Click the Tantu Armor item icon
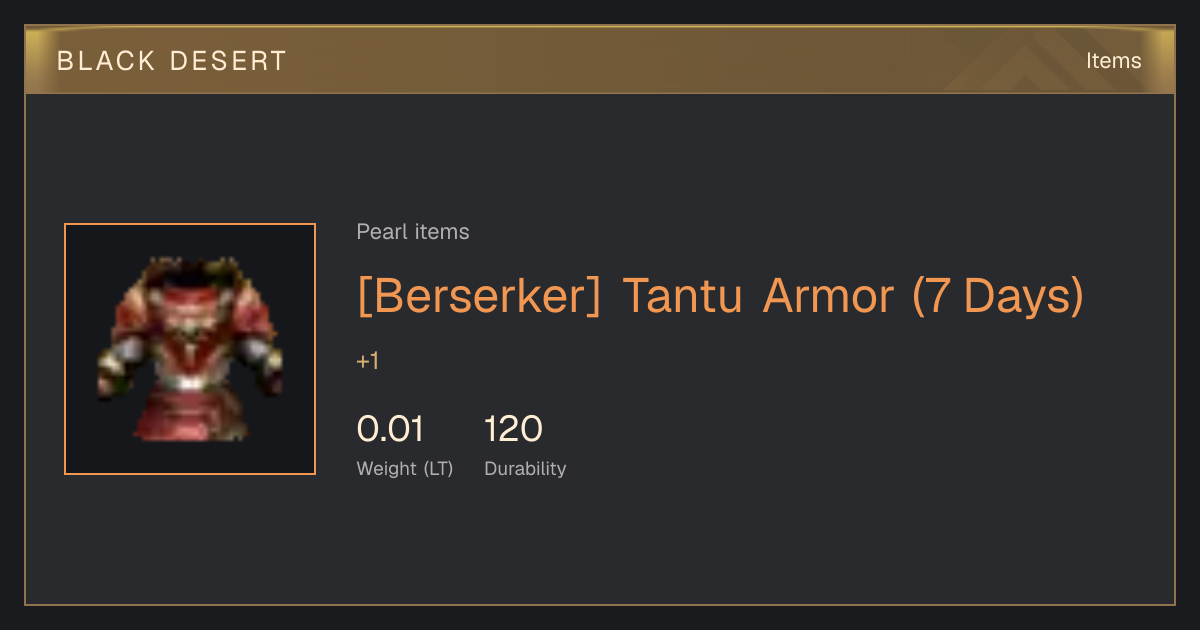The height and width of the screenshot is (630, 1200). [x=190, y=349]
